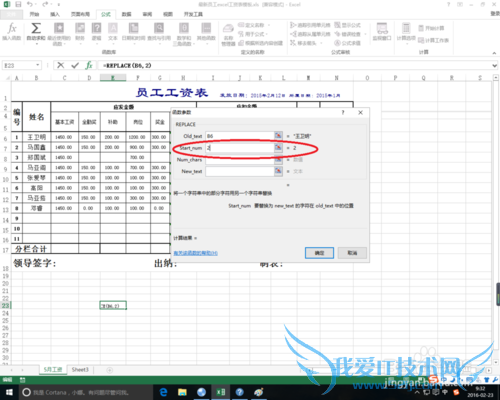
Task: Switch to the Developer tab (开发工具)
Action: tap(193, 14)
